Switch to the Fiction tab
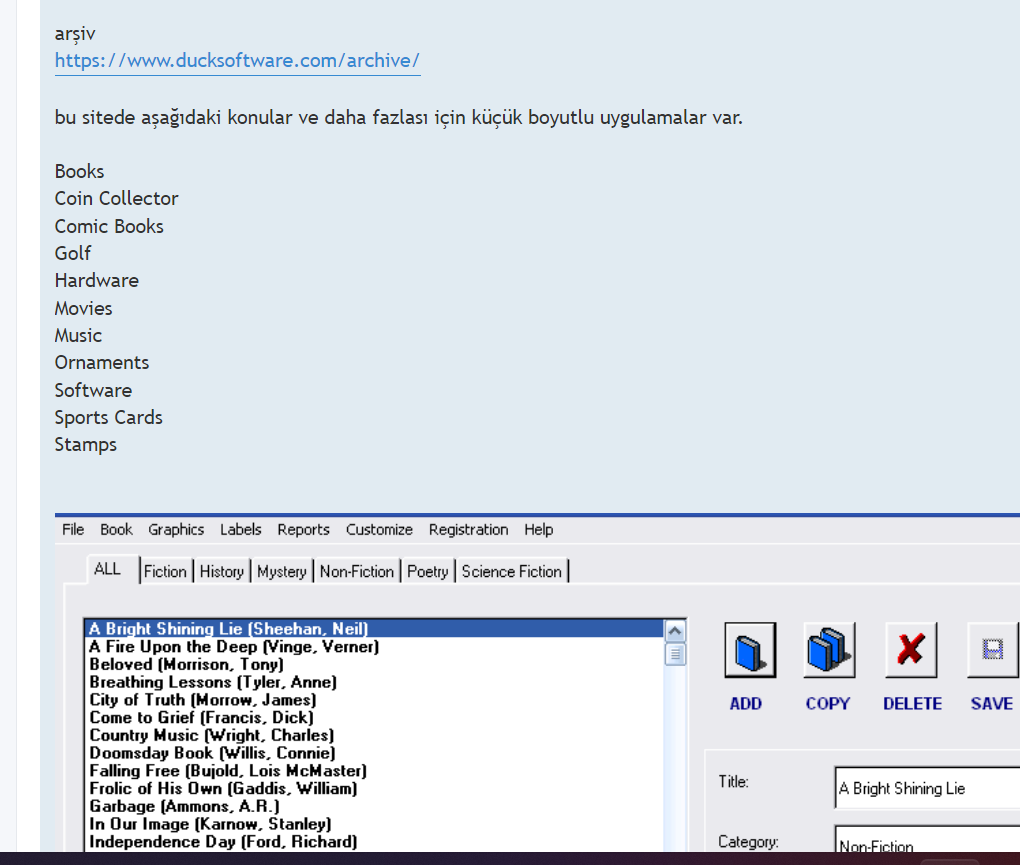The height and width of the screenshot is (865, 1020). (165, 571)
